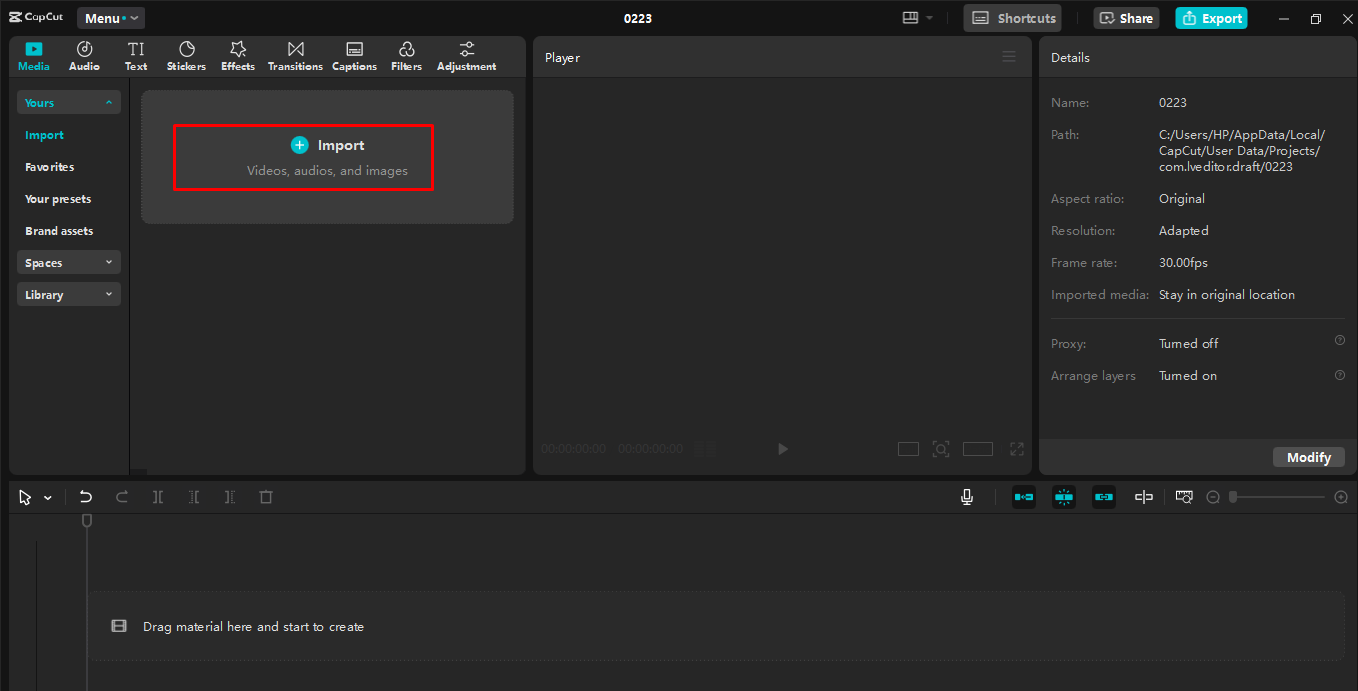Enter fullscreen in the Player
The height and width of the screenshot is (691, 1358).
1017,449
